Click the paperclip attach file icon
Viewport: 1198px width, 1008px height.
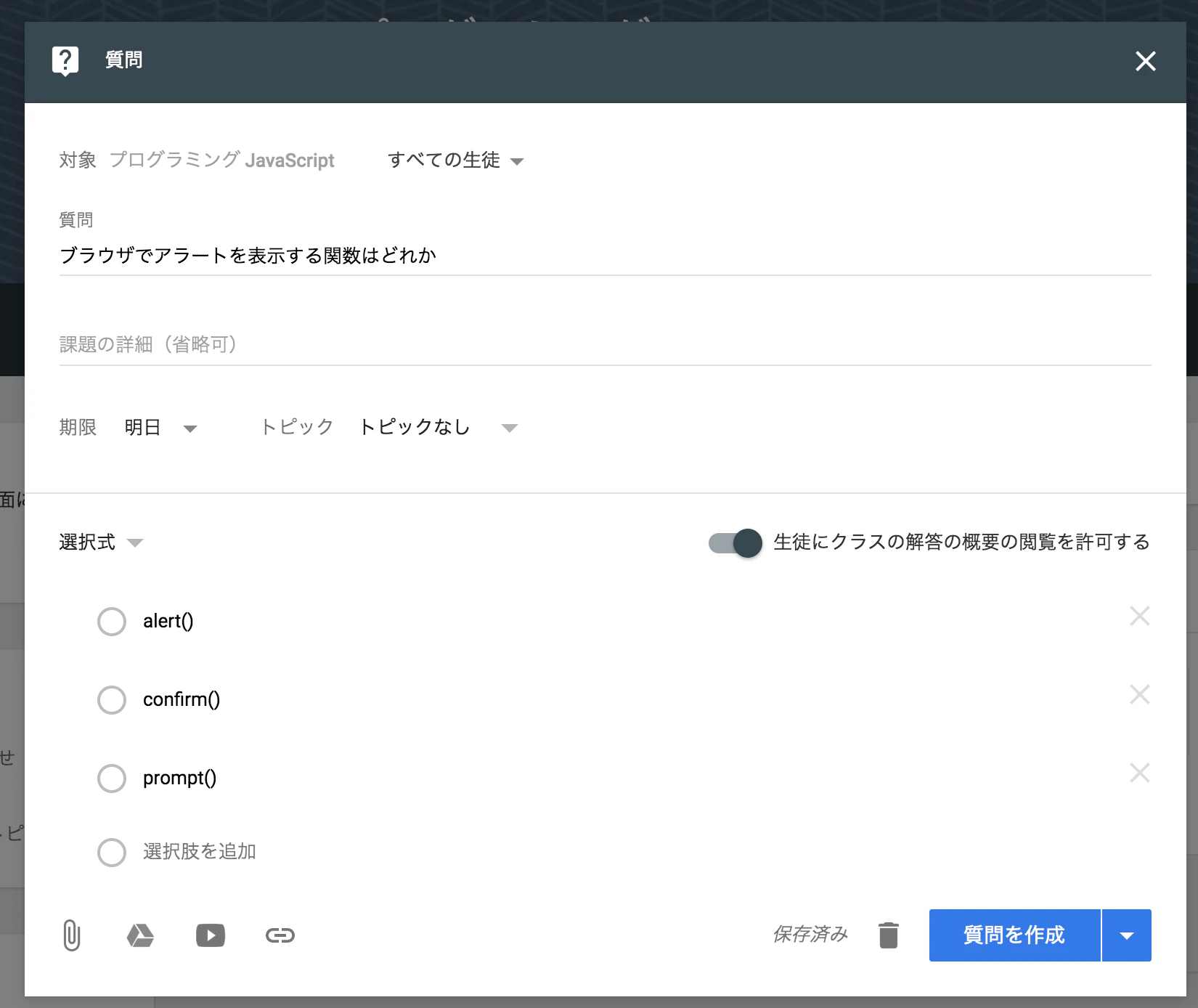pos(71,935)
